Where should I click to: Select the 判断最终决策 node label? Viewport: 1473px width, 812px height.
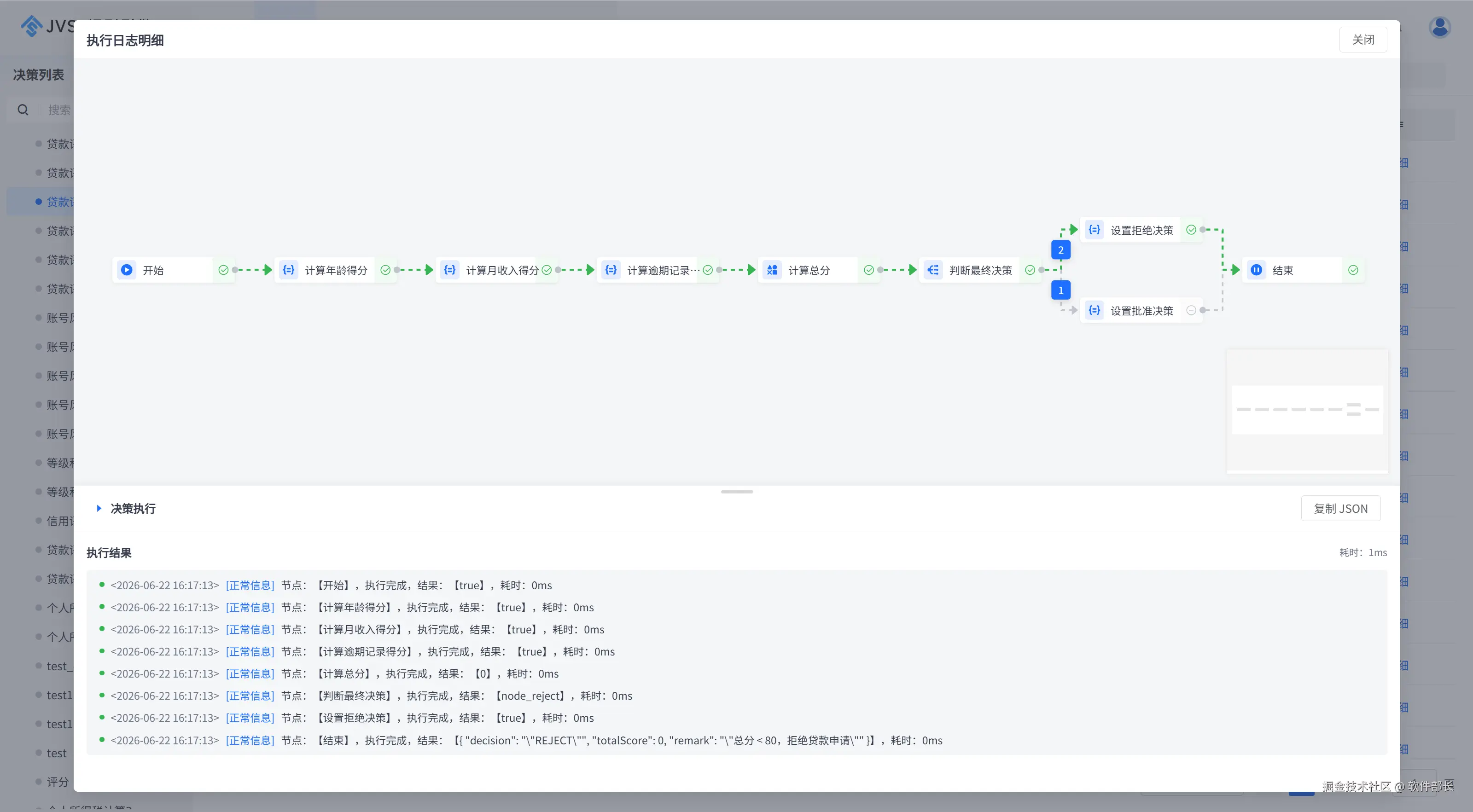[981, 271]
